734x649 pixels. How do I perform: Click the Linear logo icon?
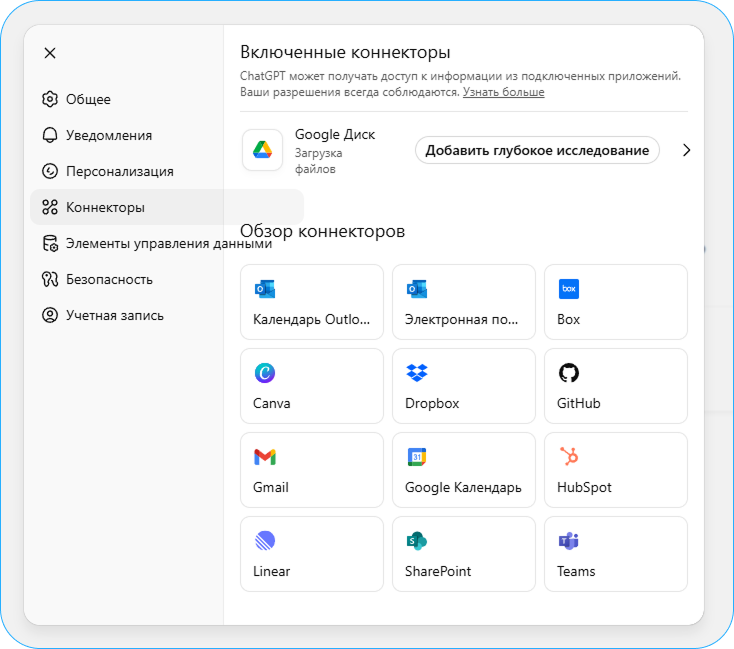pyautogui.click(x=265, y=541)
